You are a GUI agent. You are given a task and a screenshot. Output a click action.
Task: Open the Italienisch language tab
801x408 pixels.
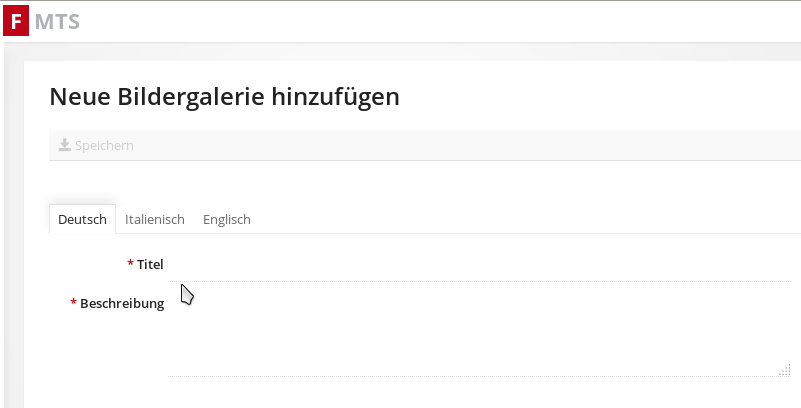[x=155, y=219]
